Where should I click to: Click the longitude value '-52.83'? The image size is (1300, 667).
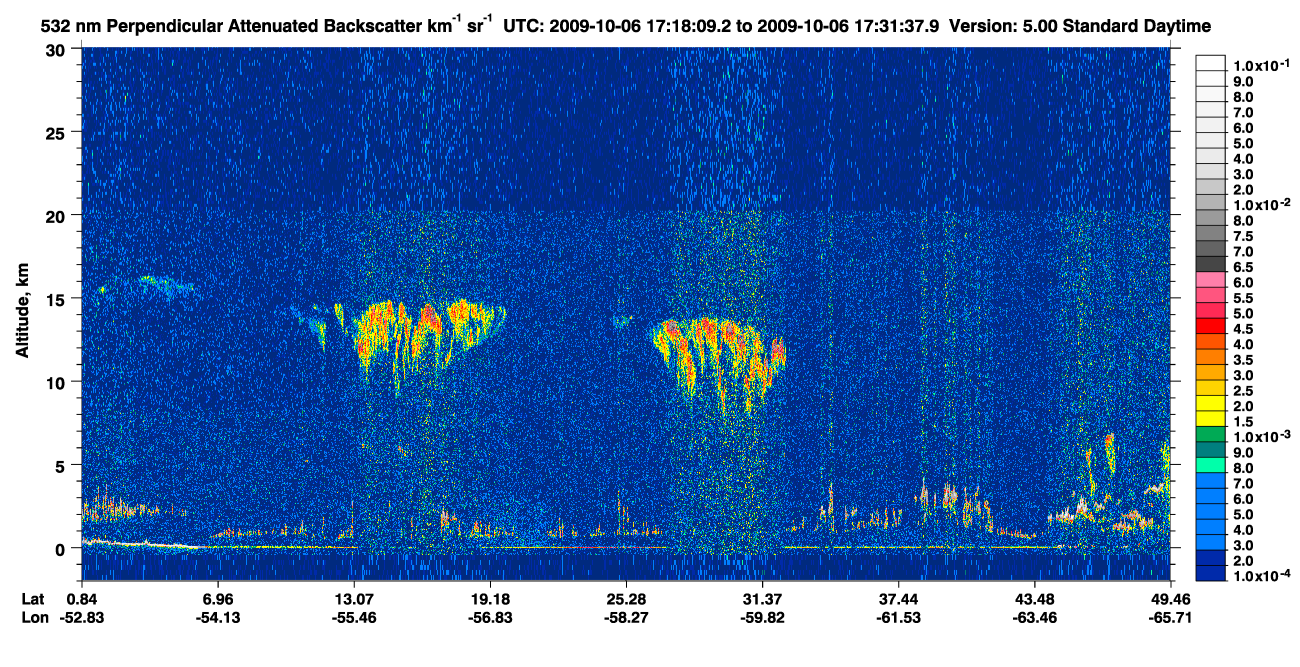[82, 617]
